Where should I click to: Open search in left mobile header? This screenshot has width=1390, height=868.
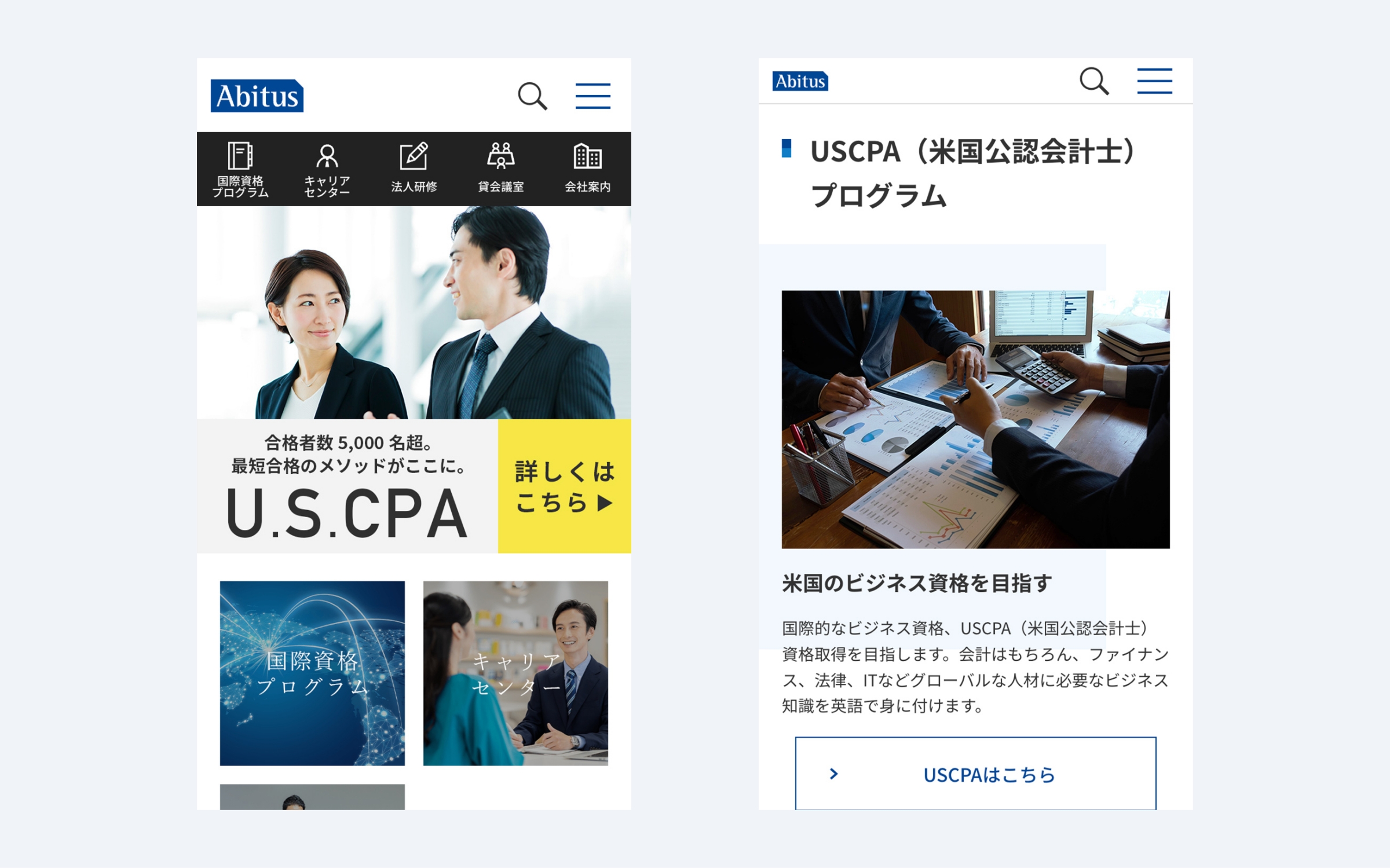tap(532, 96)
